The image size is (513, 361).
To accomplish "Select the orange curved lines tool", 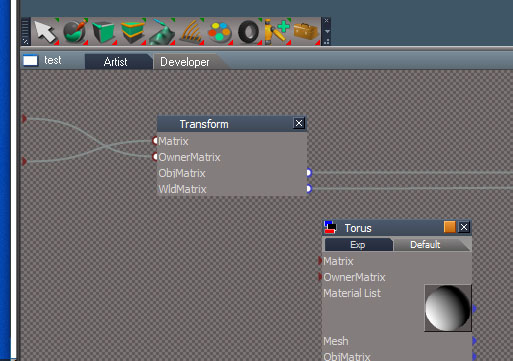I will pyautogui.click(x=191, y=32).
